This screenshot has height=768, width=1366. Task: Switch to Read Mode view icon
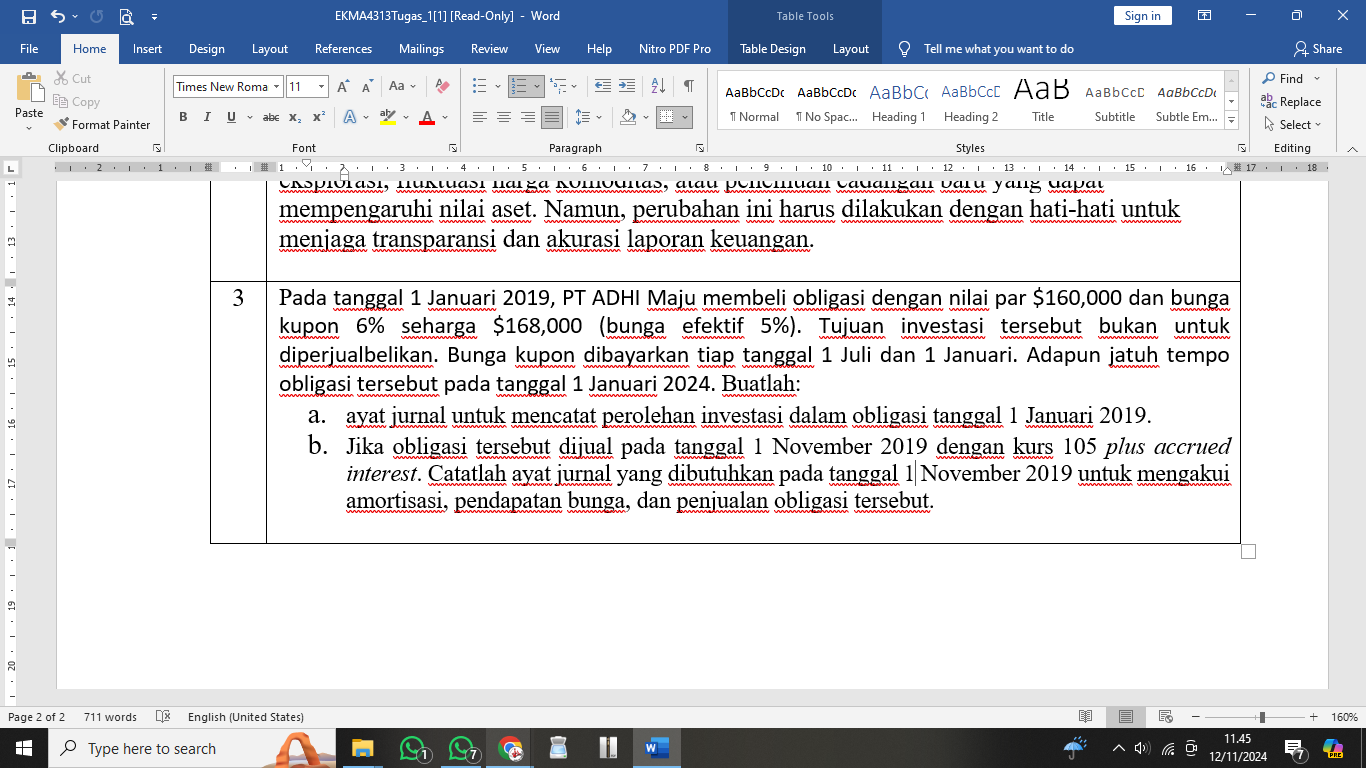click(1086, 717)
